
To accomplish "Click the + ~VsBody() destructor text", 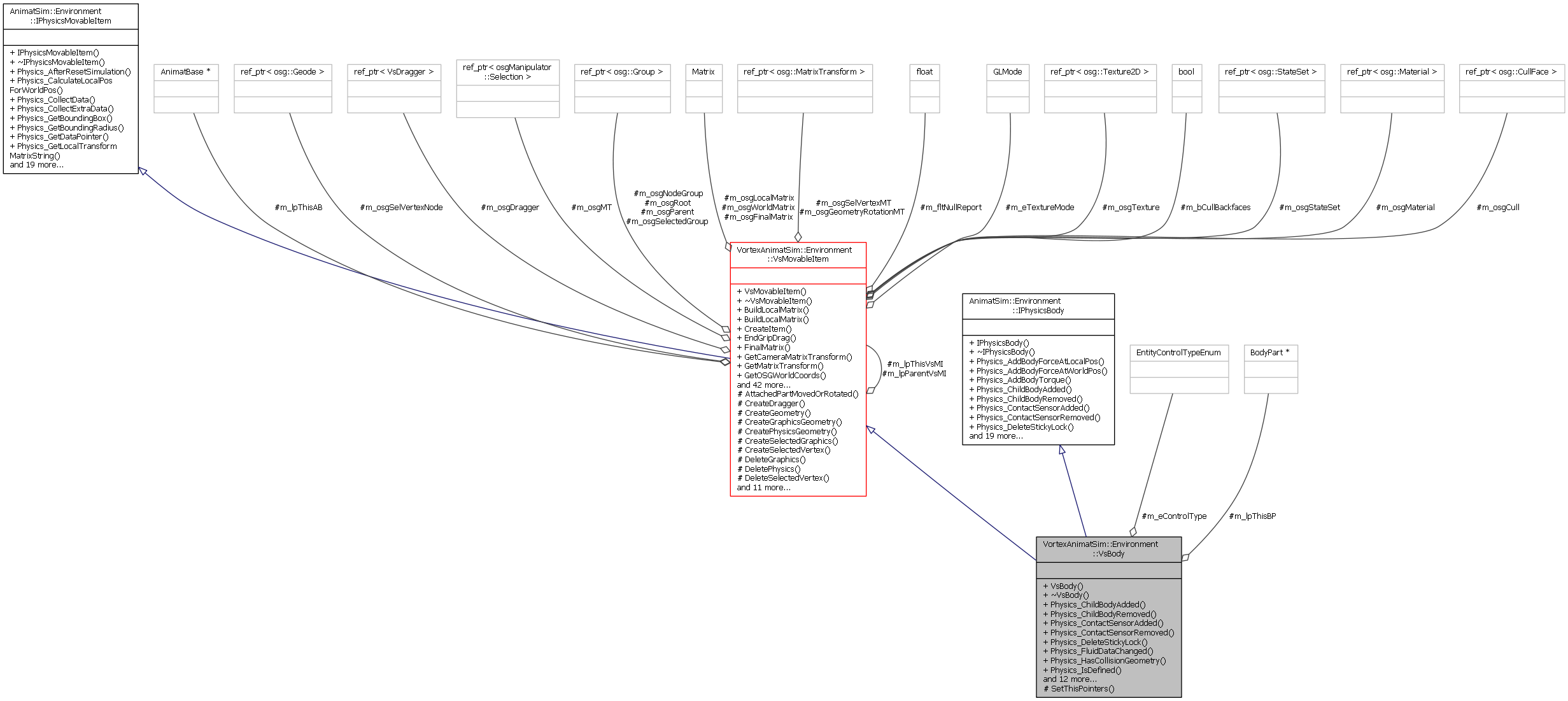I will coord(1066,595).
